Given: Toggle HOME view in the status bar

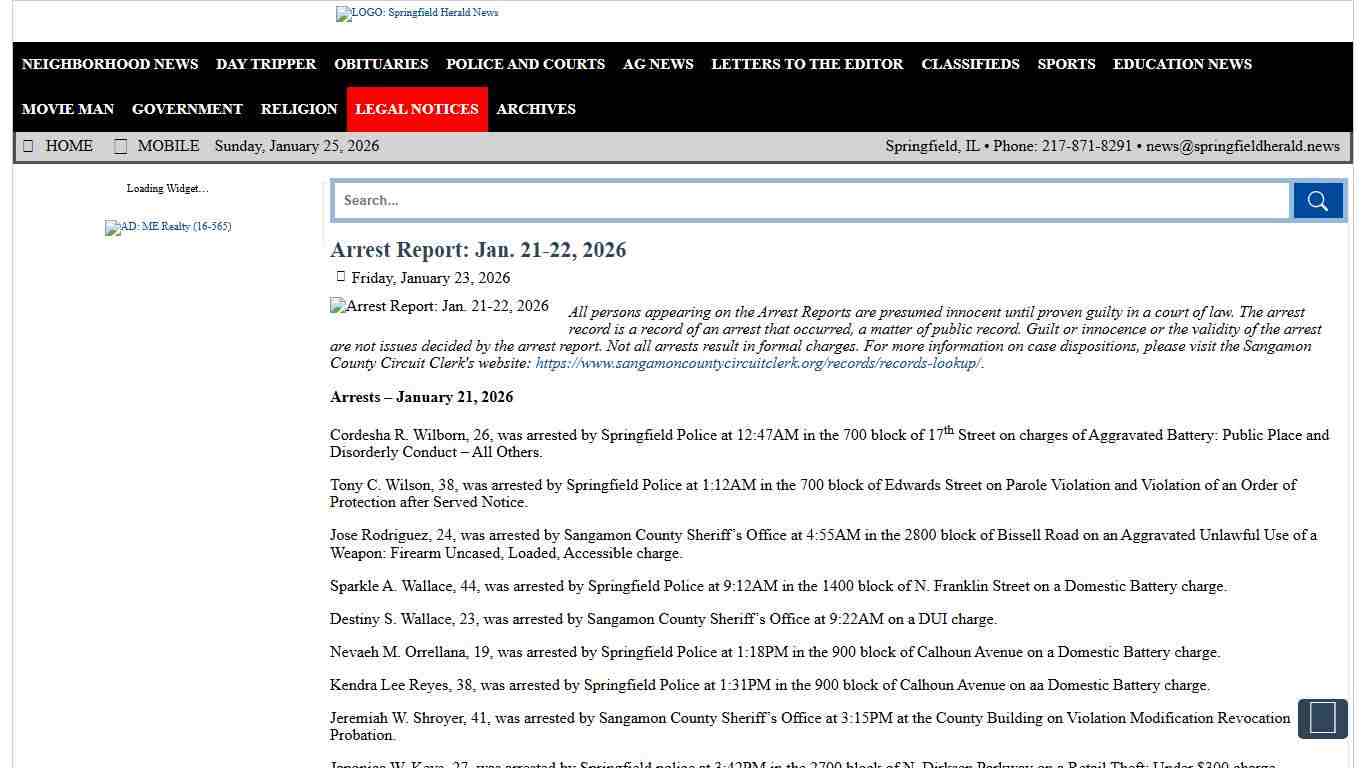Looking at the screenshot, I should tap(68, 146).
